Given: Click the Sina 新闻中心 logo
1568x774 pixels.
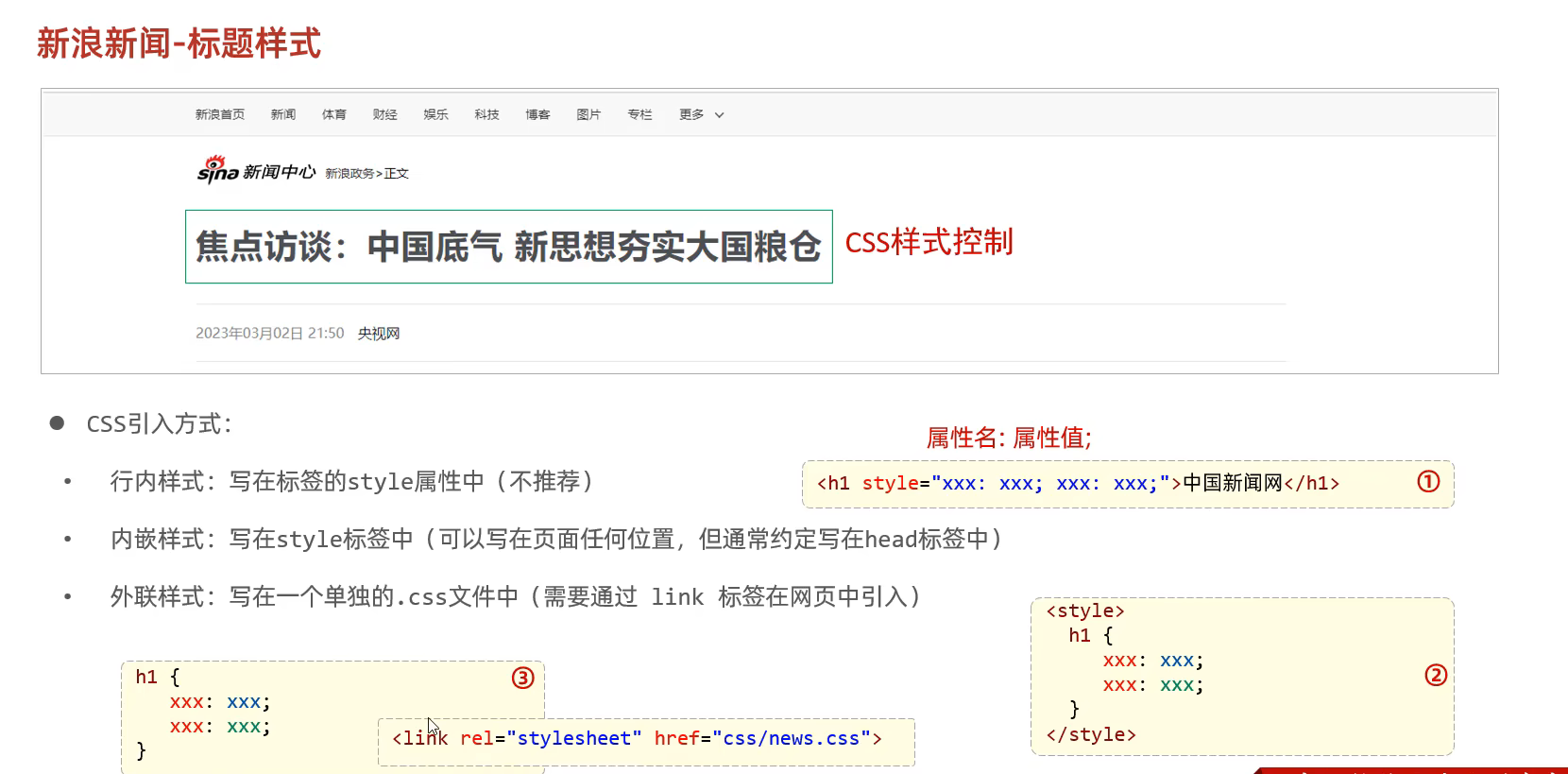Looking at the screenshot, I should [256, 169].
